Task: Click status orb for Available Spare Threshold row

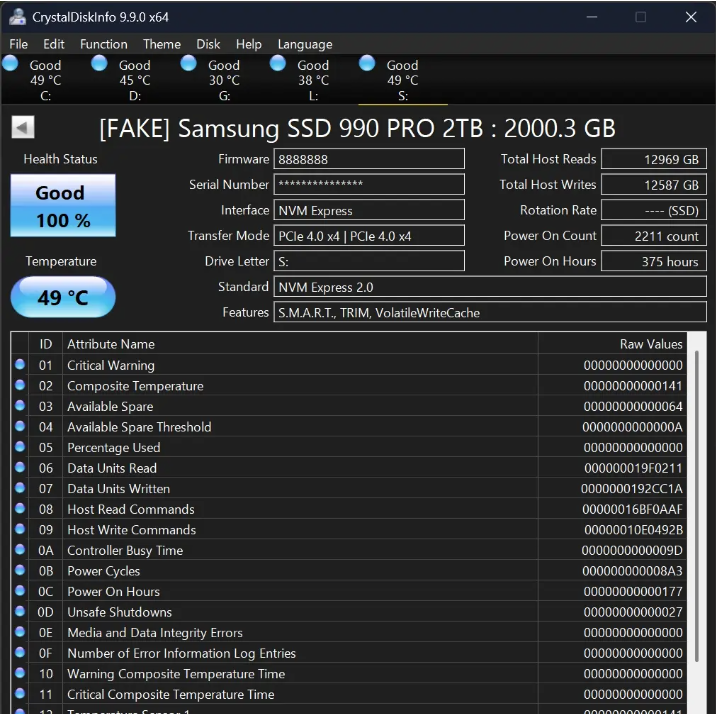Action: click(20, 426)
